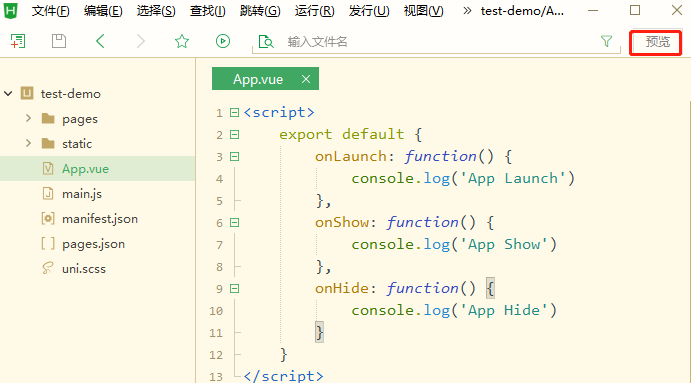Click the onHide keyword in code
The image size is (691, 383).
(342, 288)
